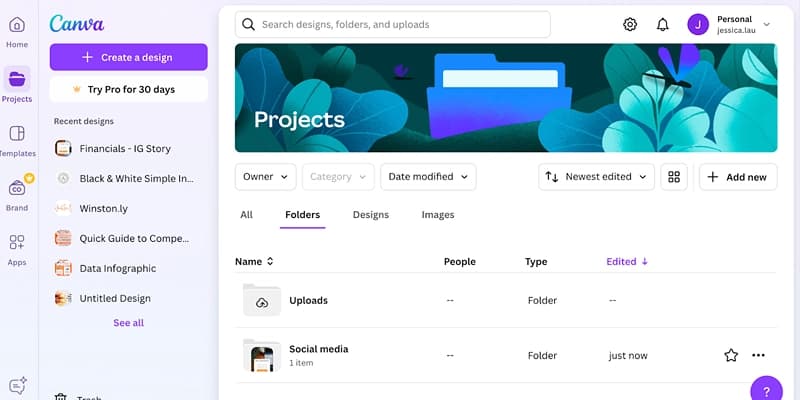Sort by the Edited column
The width and height of the screenshot is (800, 400).
click(x=627, y=261)
